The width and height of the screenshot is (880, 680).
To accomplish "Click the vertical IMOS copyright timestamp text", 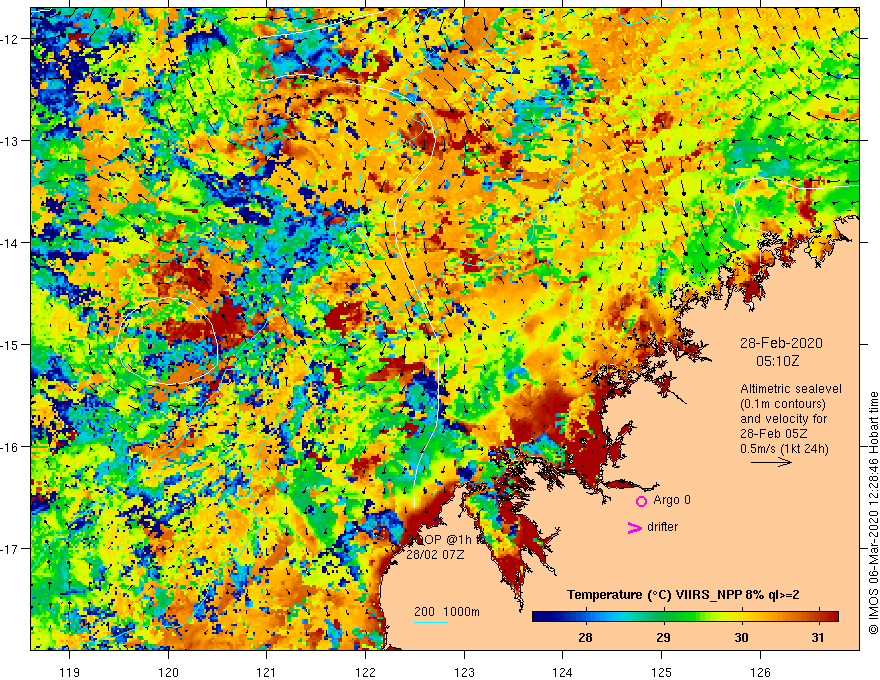I will pyautogui.click(x=873, y=513).
